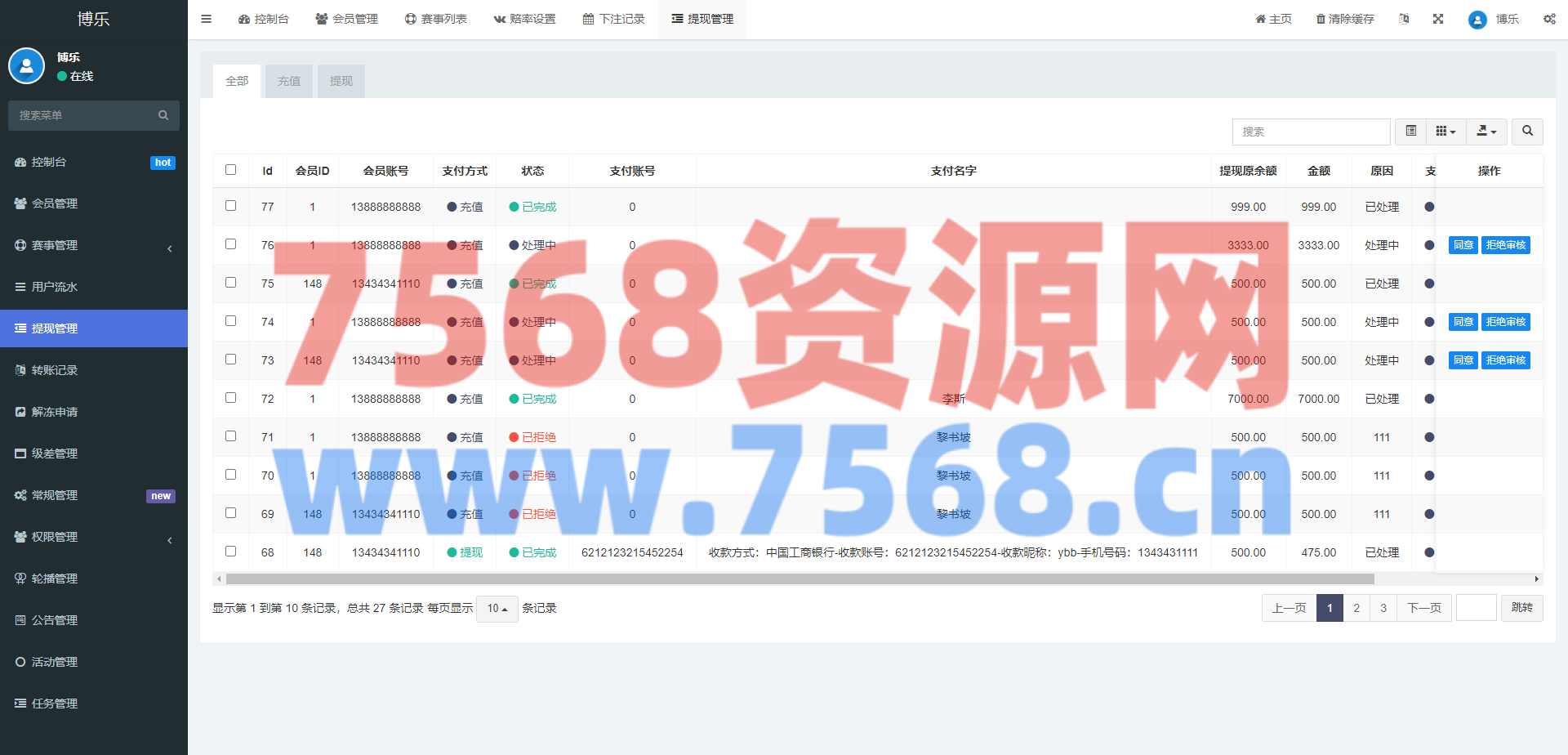This screenshot has height=755, width=1568.
Task: Check the select-all checkbox in table header
Action: pos(230,170)
